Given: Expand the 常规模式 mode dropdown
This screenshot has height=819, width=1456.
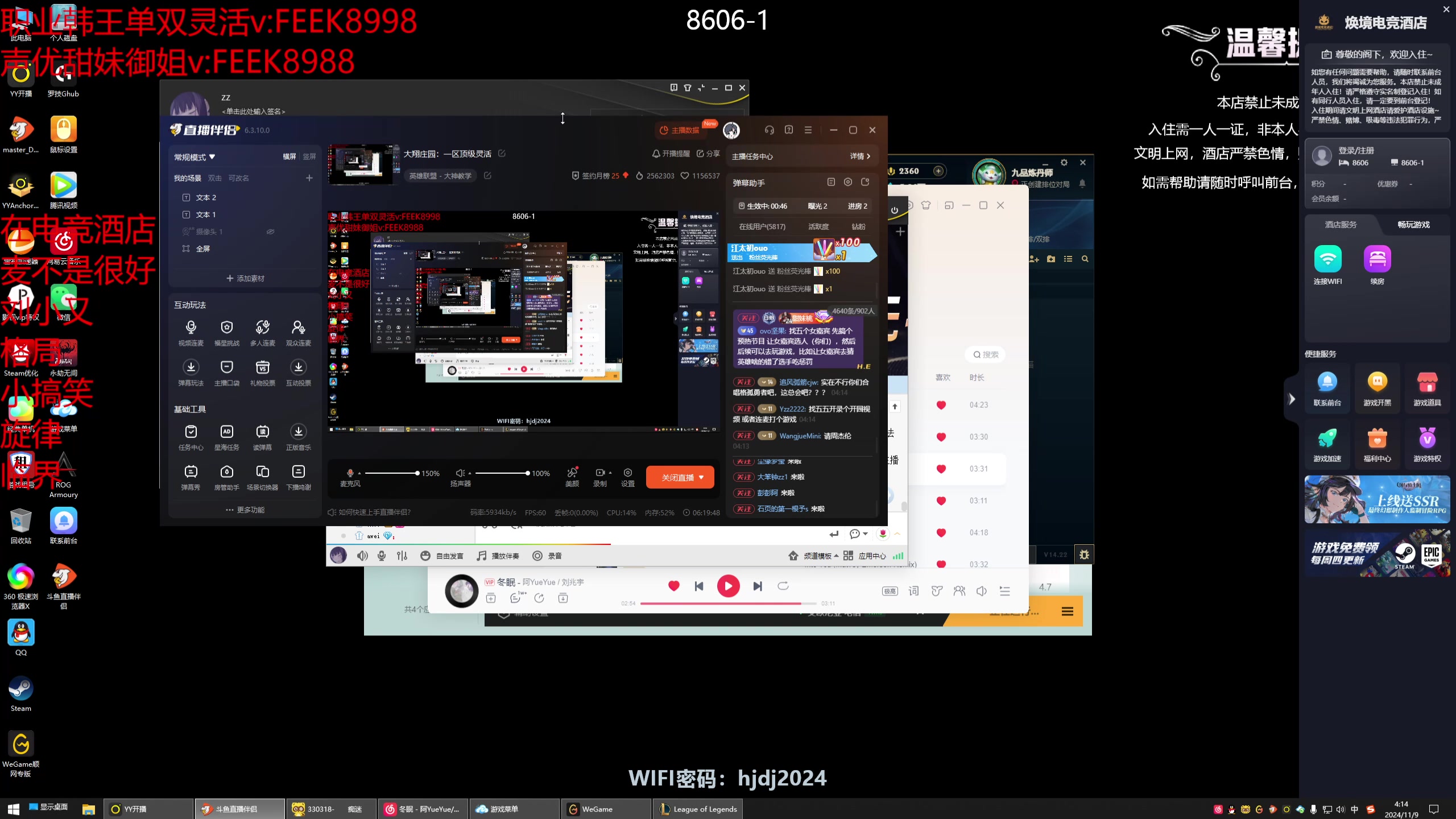Looking at the screenshot, I should 195,157.
